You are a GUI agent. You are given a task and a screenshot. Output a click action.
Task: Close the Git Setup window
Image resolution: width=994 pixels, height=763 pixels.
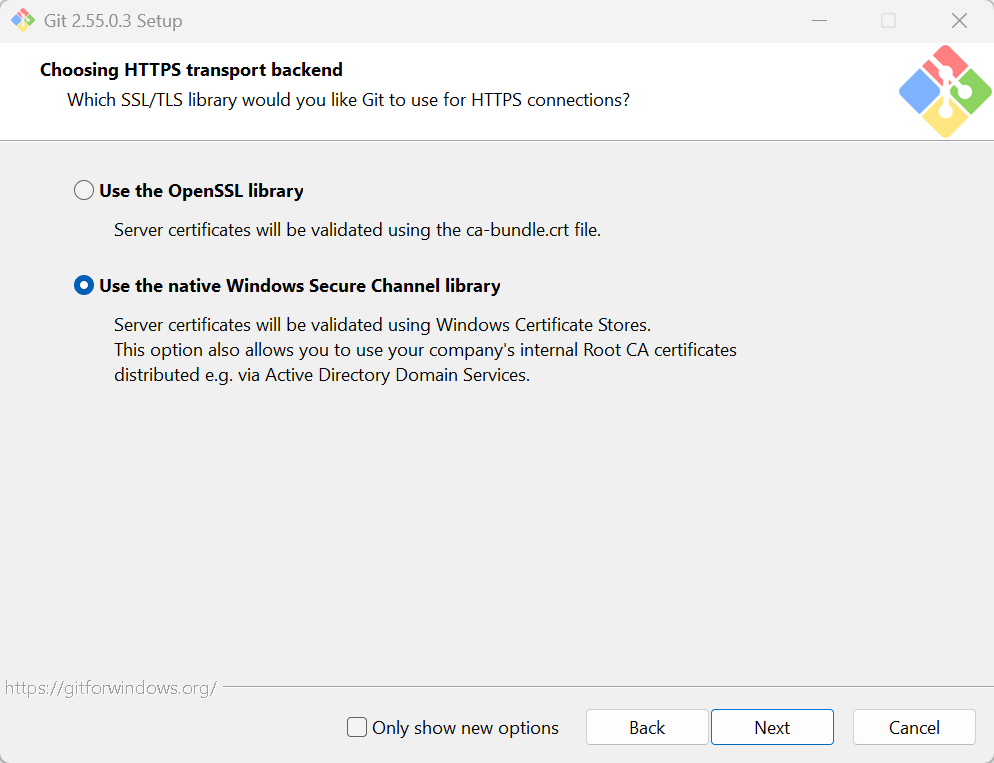[x=959, y=20]
